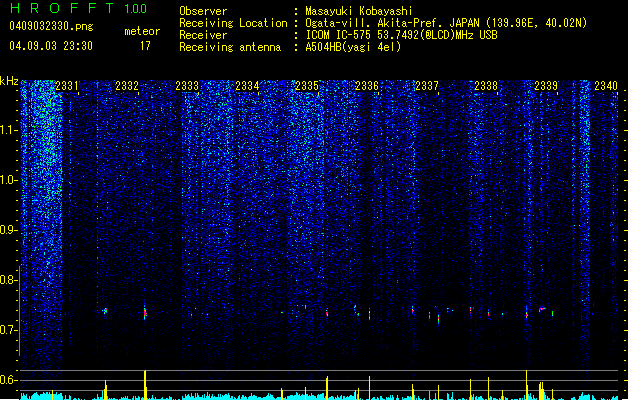The height and width of the screenshot is (400, 629).
Task: Click the 2332 time marker
Action: pos(127,86)
